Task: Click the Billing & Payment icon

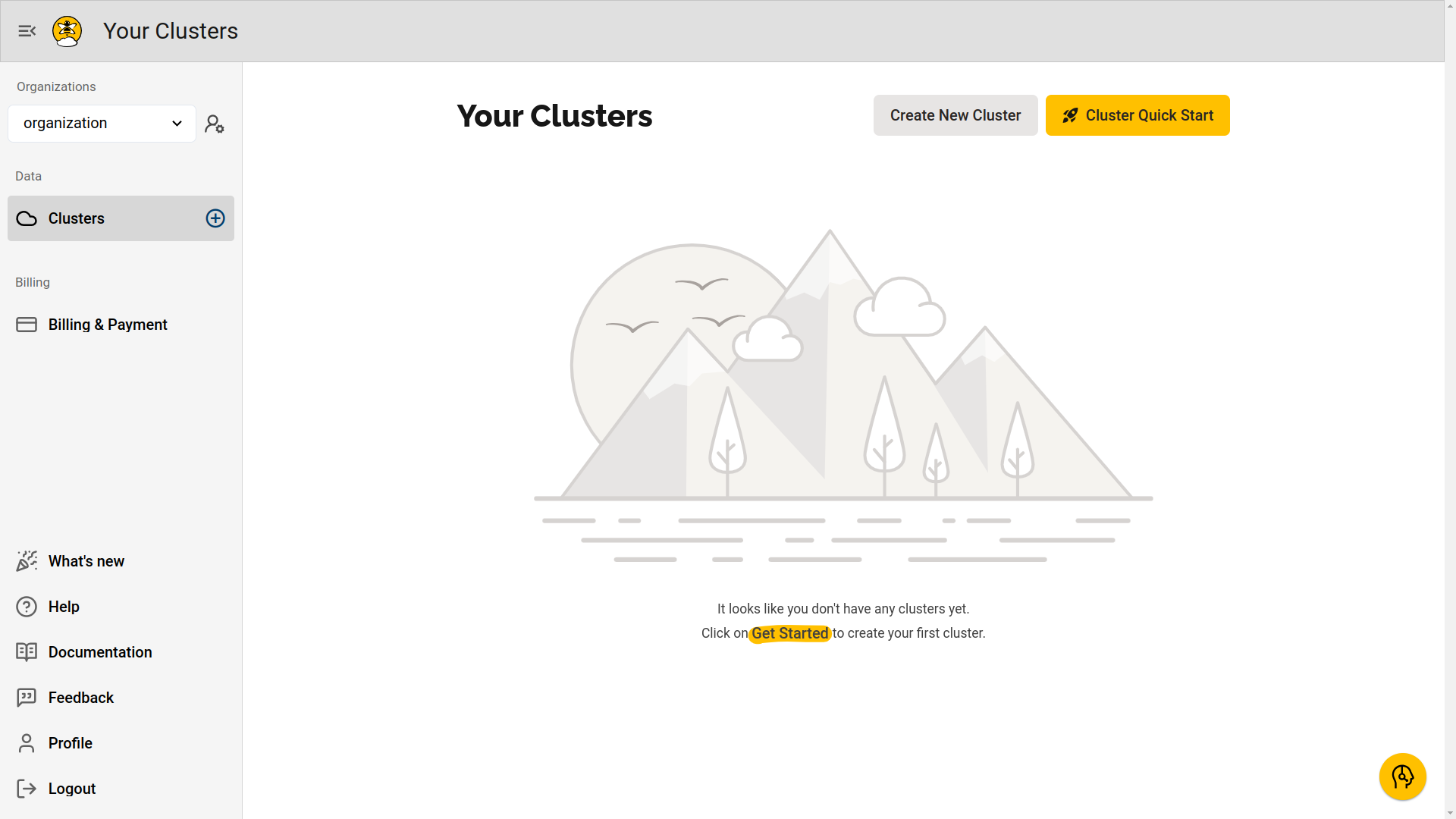Action: click(26, 324)
